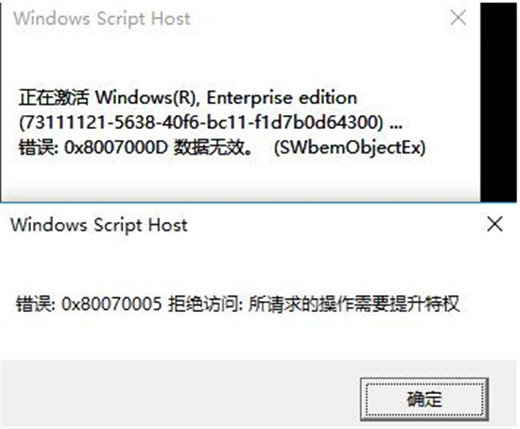
Task: Click 错误 label in the bottom dialog
Action: click(x=36, y=304)
